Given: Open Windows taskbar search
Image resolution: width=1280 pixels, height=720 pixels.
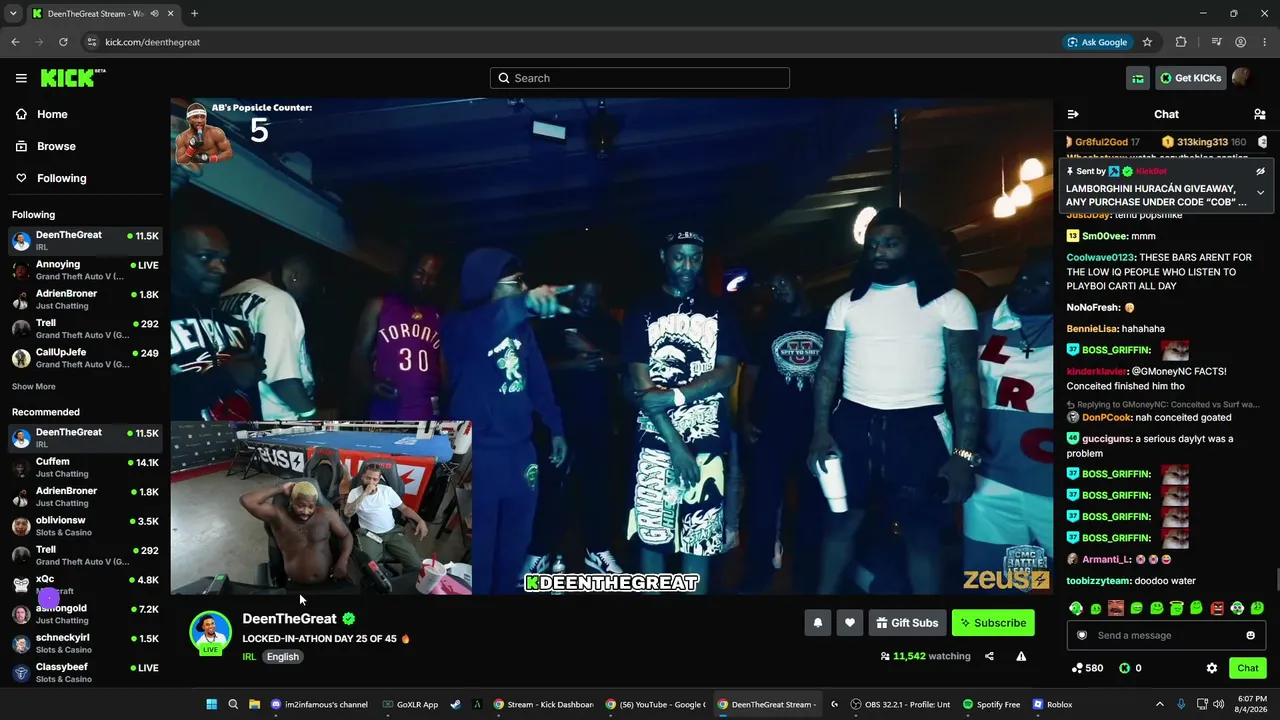Looking at the screenshot, I should click(x=233, y=704).
